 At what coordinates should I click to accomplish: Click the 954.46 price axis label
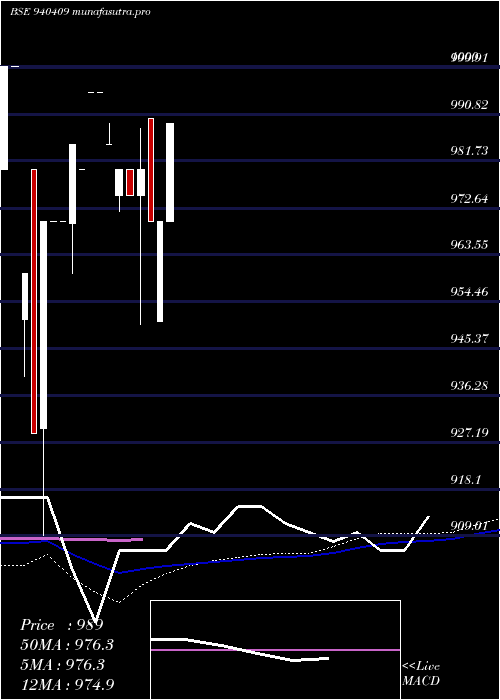(468, 292)
